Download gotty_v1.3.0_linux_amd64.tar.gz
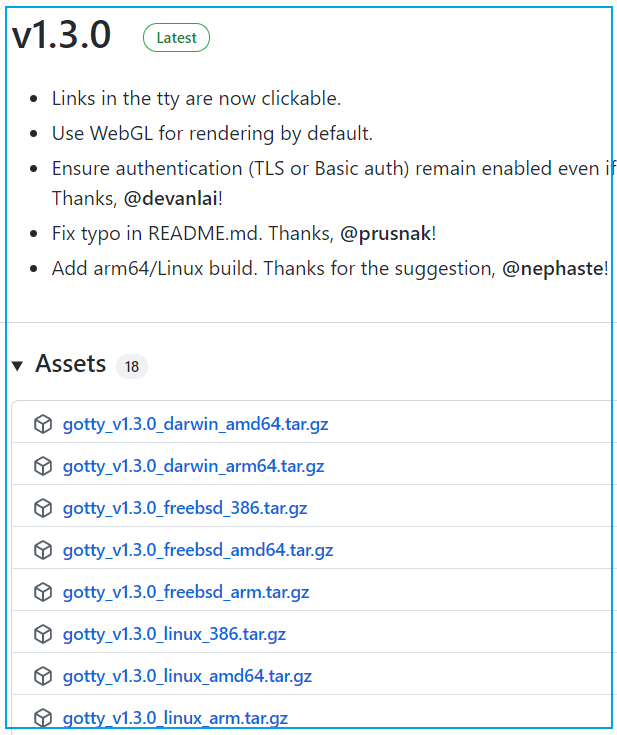 pos(187,676)
